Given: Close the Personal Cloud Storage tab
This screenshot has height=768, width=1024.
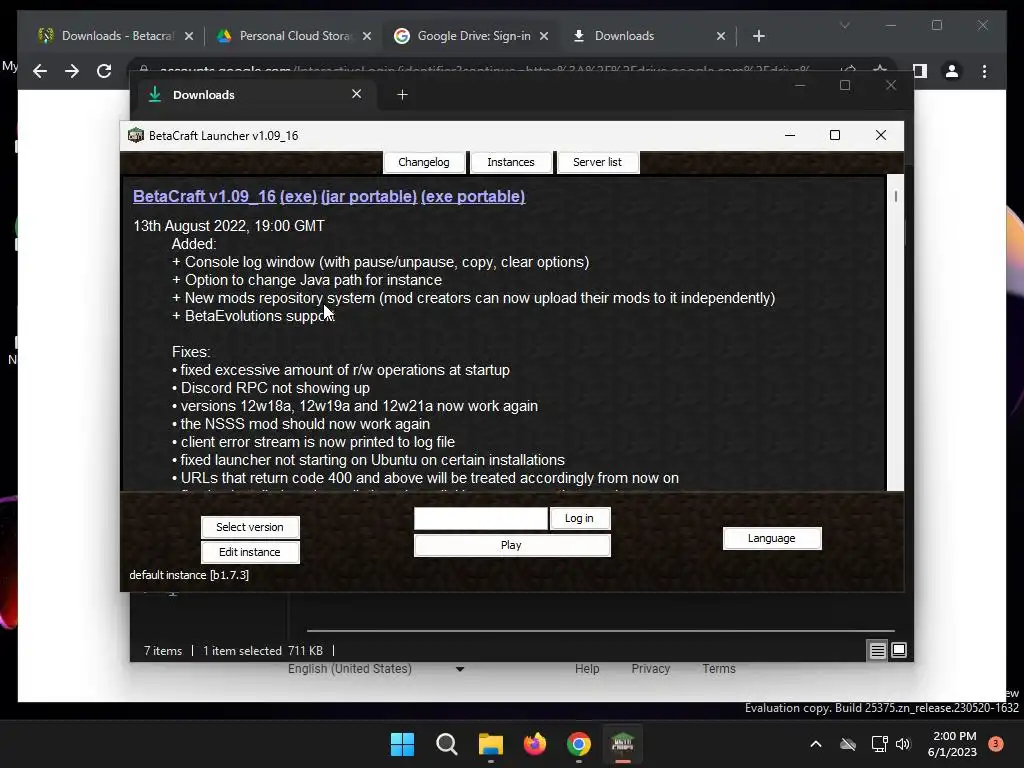Looking at the screenshot, I should coord(367,36).
